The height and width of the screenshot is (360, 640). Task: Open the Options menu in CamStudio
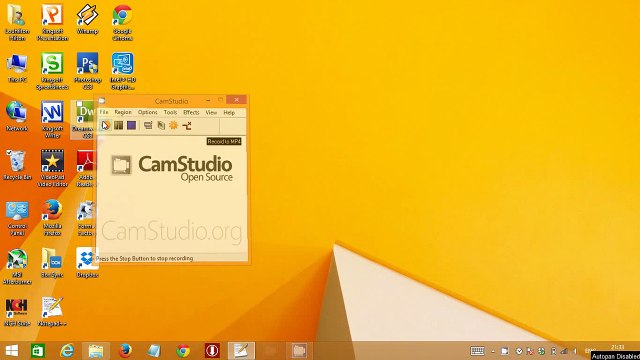(147, 112)
